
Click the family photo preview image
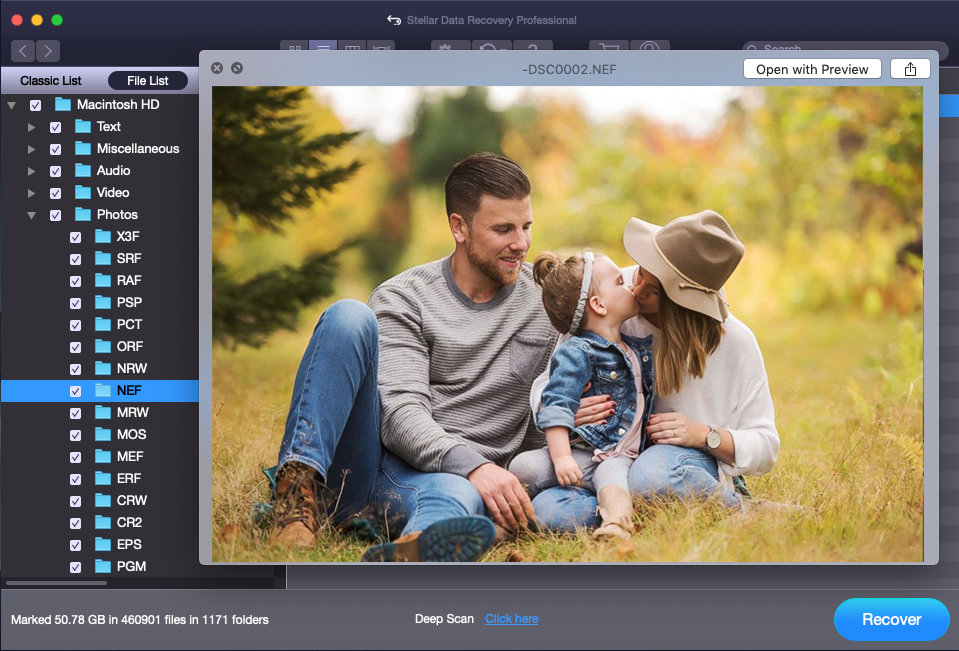(x=568, y=324)
